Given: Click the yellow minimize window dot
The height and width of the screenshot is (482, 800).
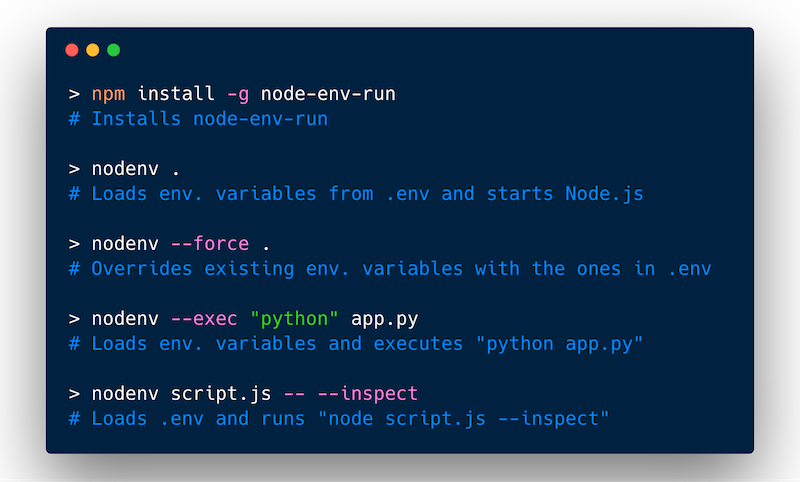Looking at the screenshot, I should (93, 50).
